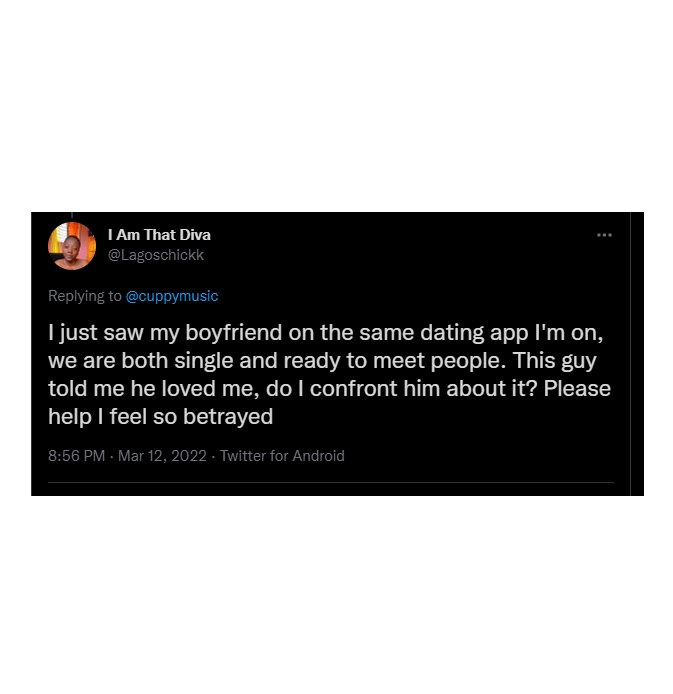Image resolution: width=673 pixels, height=694 pixels.
Task: Visit the @Lagoschickk handle profile
Action: click(x=155, y=255)
